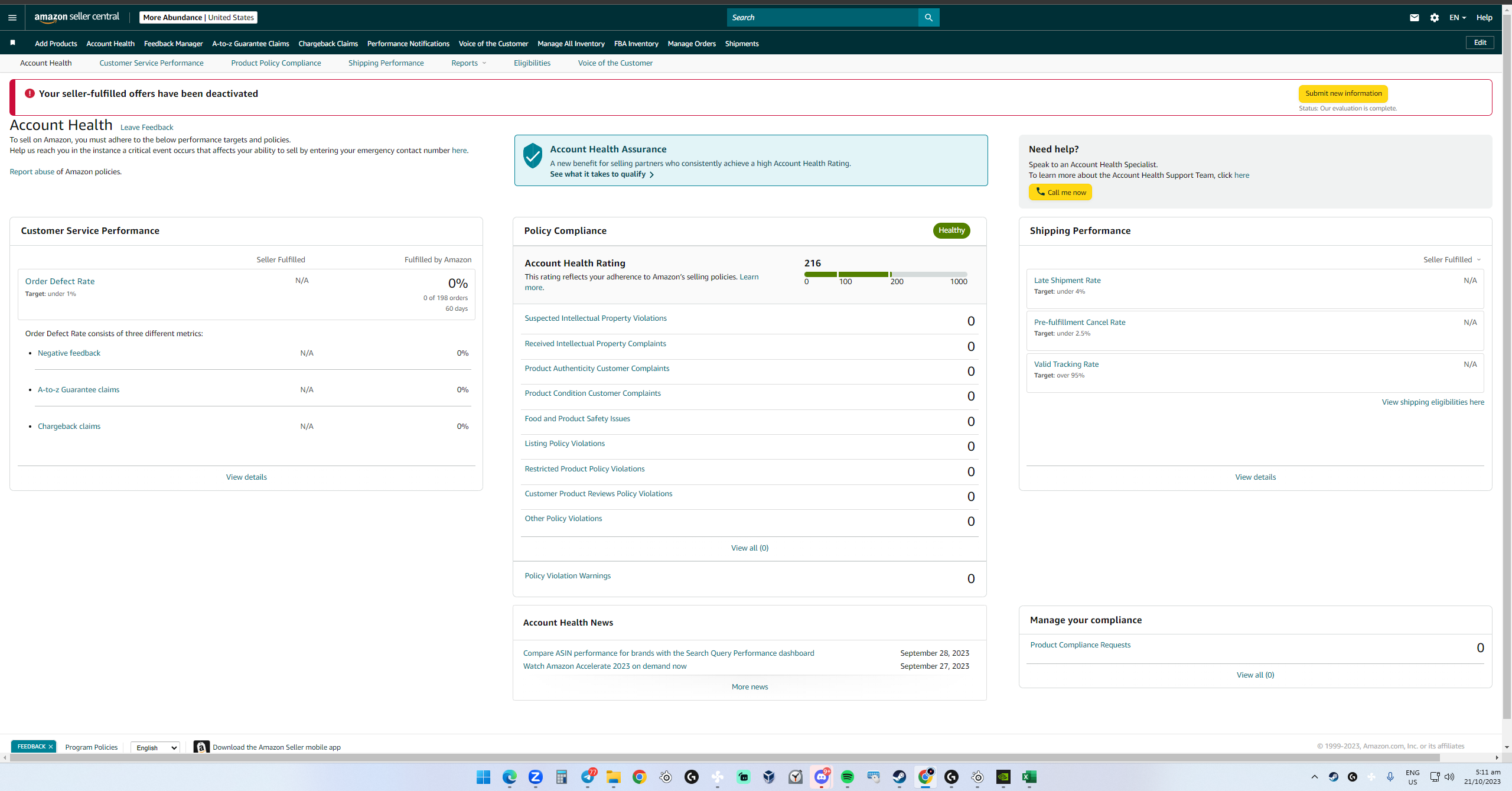Open Shipments menu item
This screenshot has height=791, width=1512.
[742, 44]
